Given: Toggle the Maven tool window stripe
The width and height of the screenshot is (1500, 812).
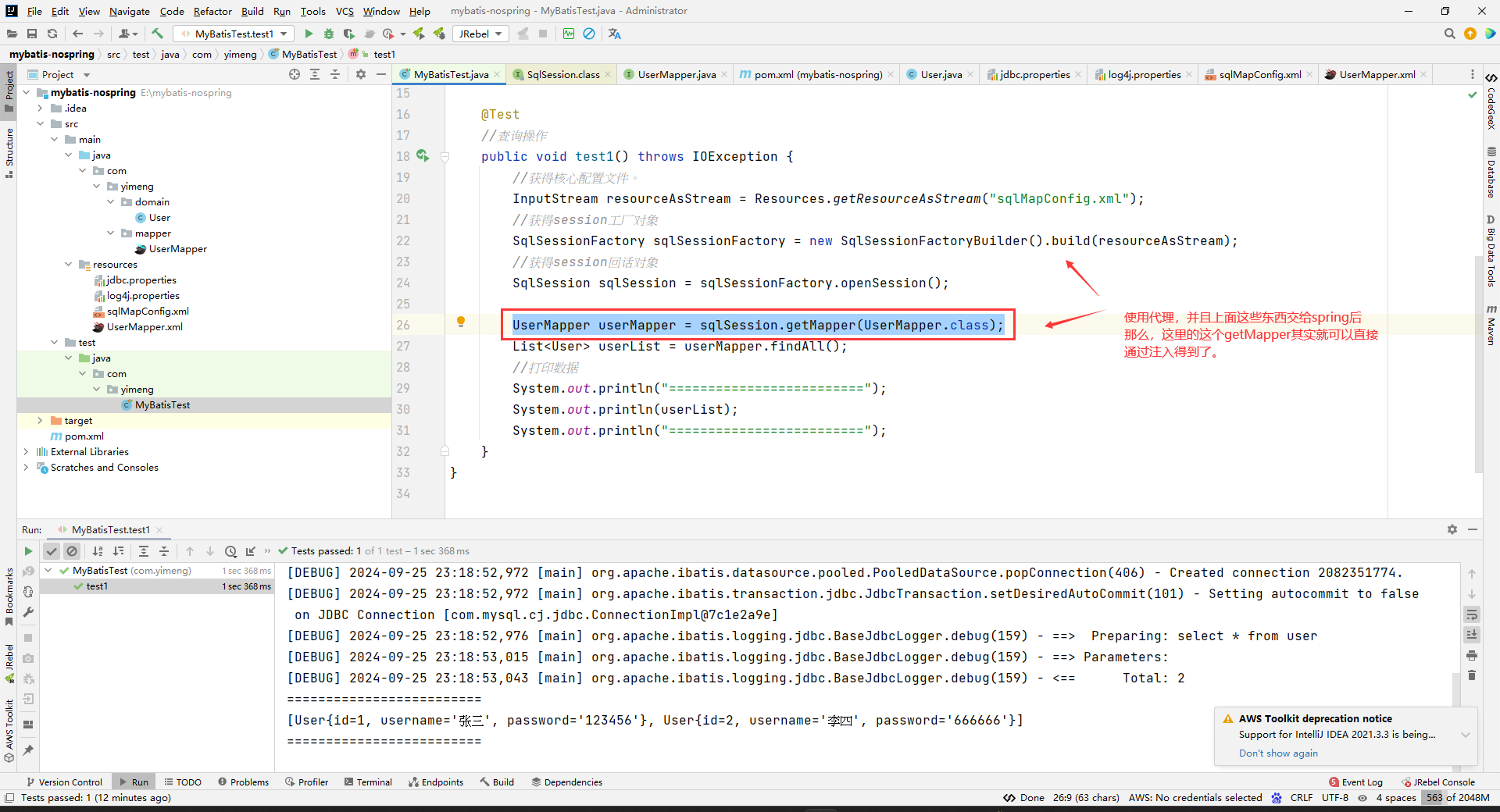Looking at the screenshot, I should point(1491,325).
